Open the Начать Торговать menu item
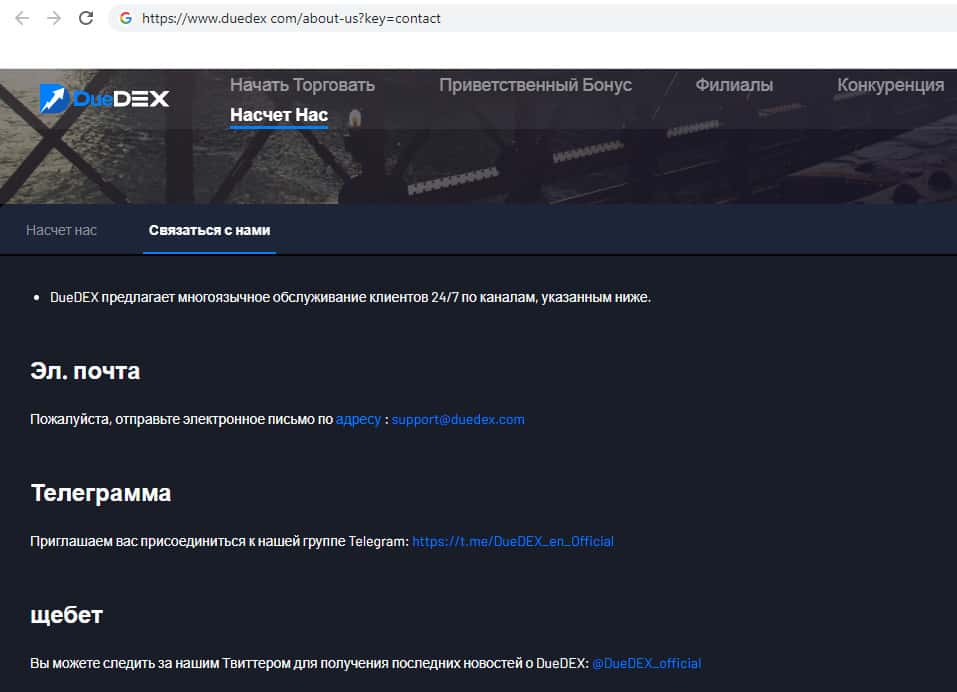The image size is (957, 692). point(302,85)
